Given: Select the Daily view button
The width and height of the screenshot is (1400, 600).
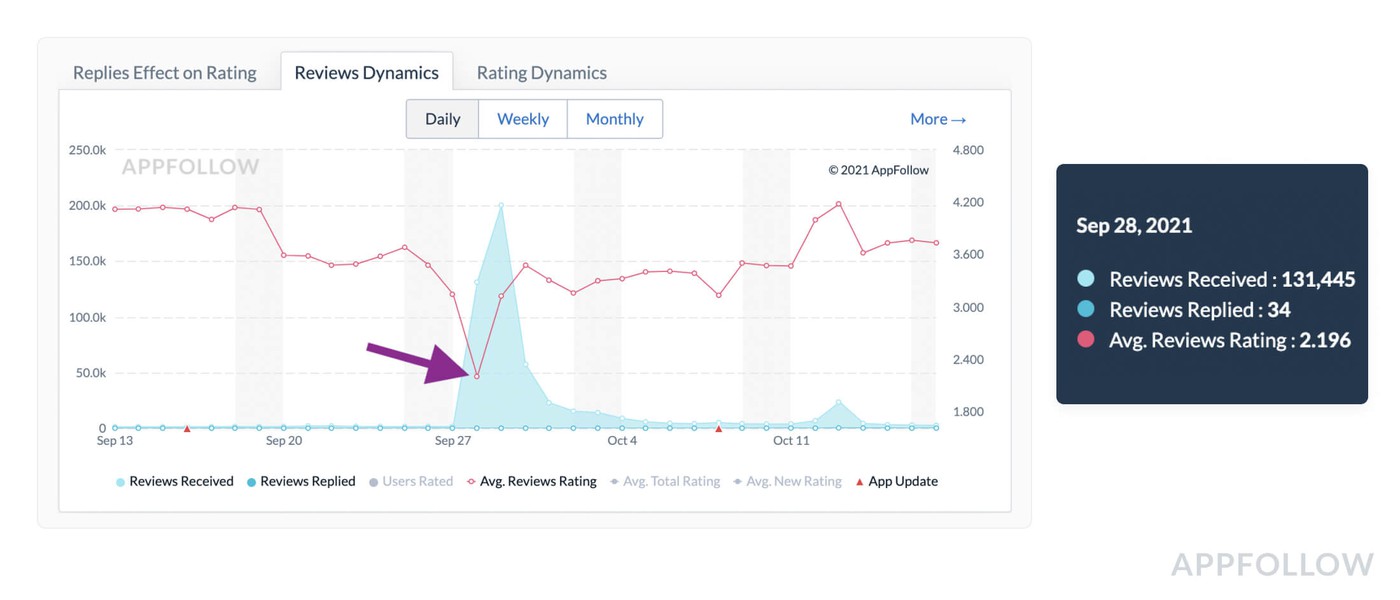Looking at the screenshot, I should (x=442, y=119).
